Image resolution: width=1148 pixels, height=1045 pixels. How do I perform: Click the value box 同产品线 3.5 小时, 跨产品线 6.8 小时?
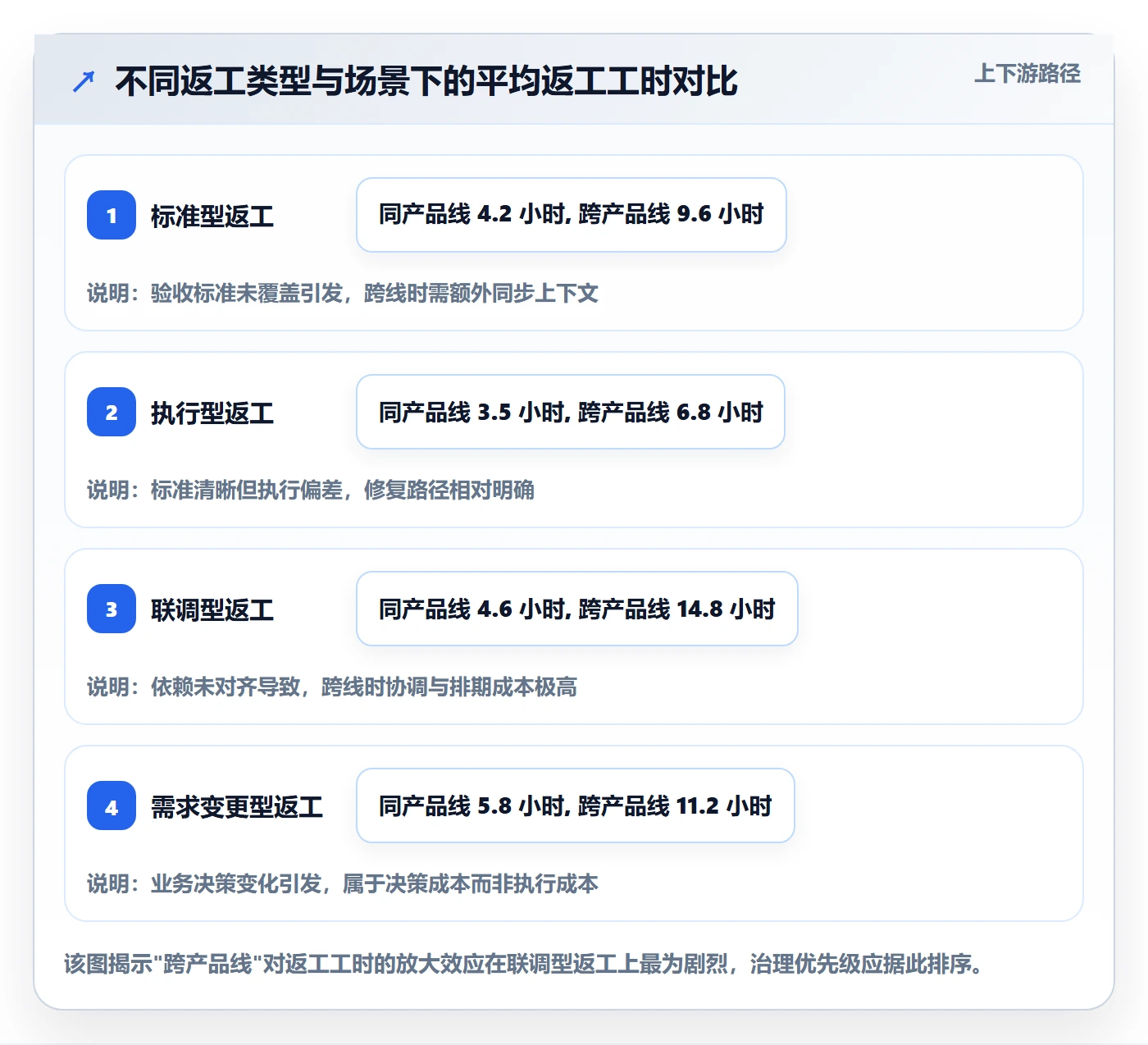click(x=571, y=412)
